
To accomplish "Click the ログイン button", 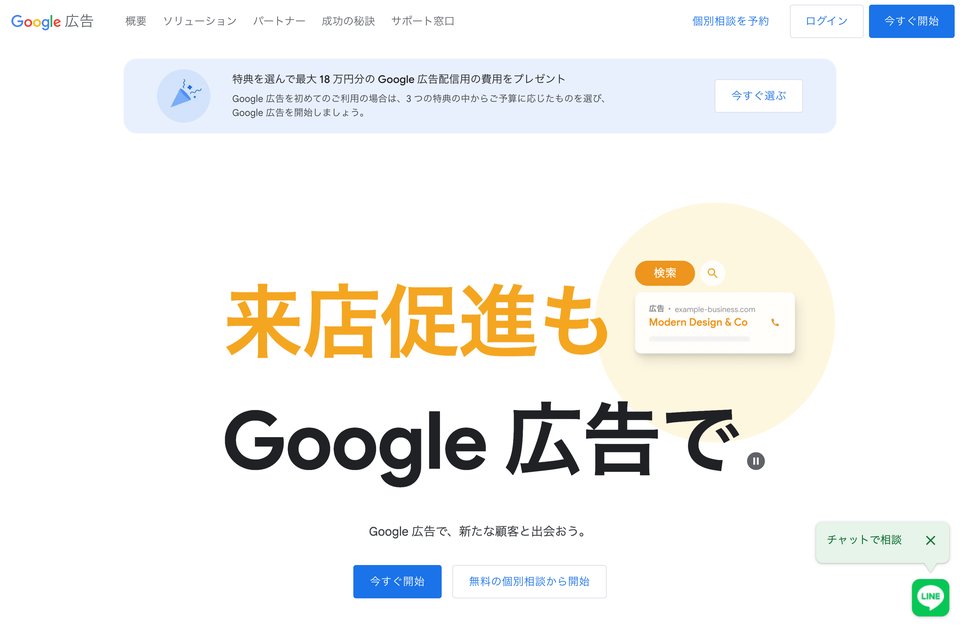I will [x=827, y=21].
